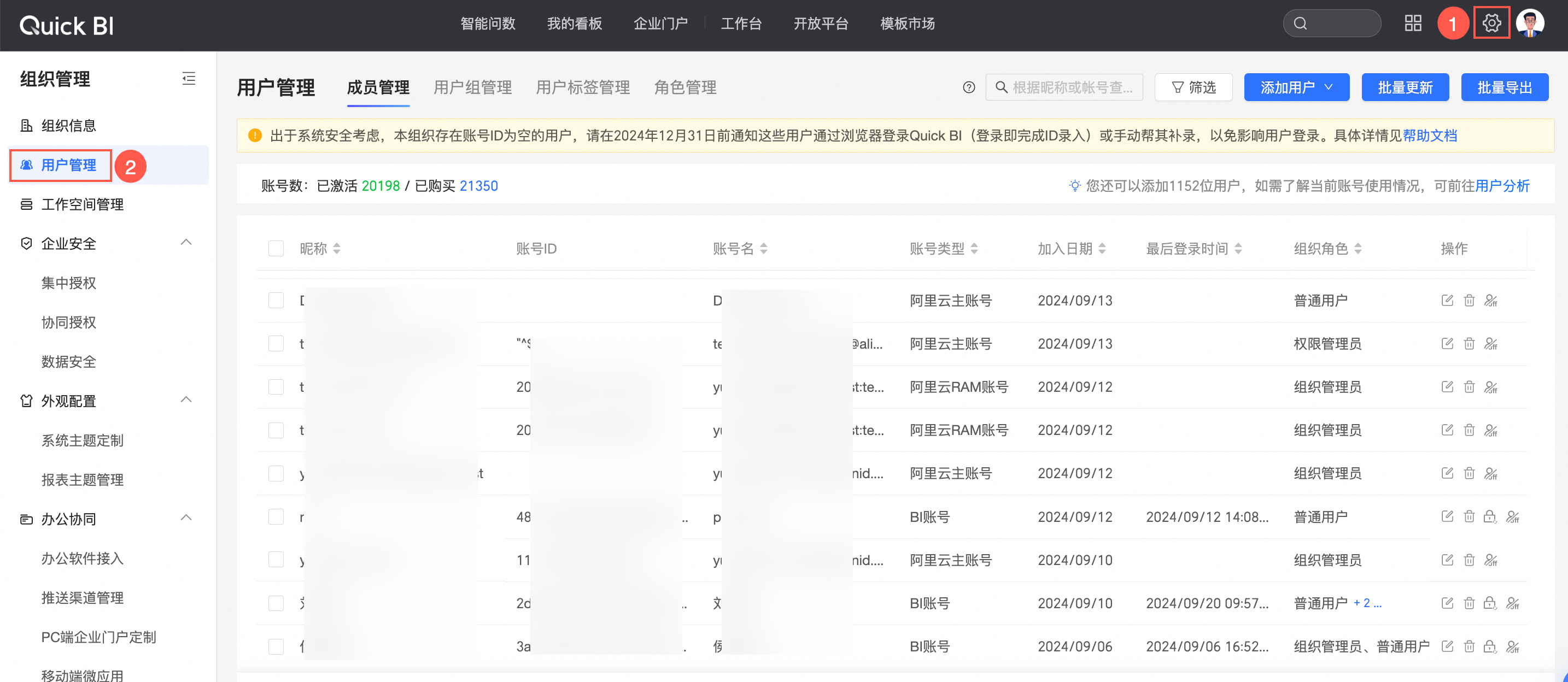Select 成员管理 tab
The width and height of the screenshot is (1568, 682).
[x=378, y=87]
